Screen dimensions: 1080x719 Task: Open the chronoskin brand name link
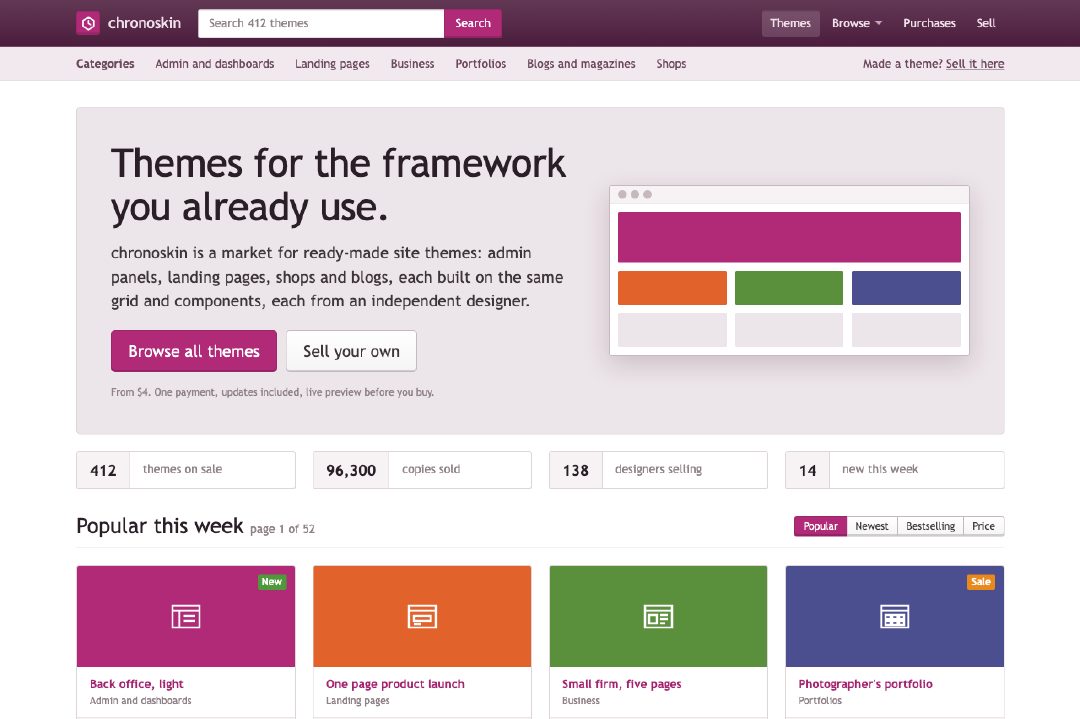(144, 23)
